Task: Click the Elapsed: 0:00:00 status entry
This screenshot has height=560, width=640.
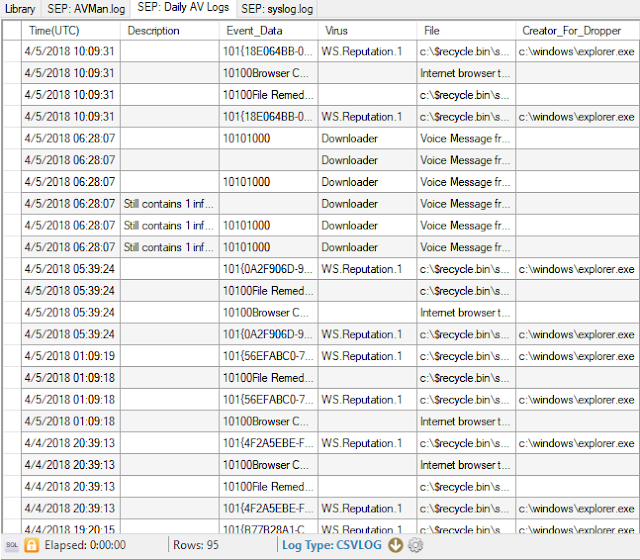Action: click(x=85, y=545)
